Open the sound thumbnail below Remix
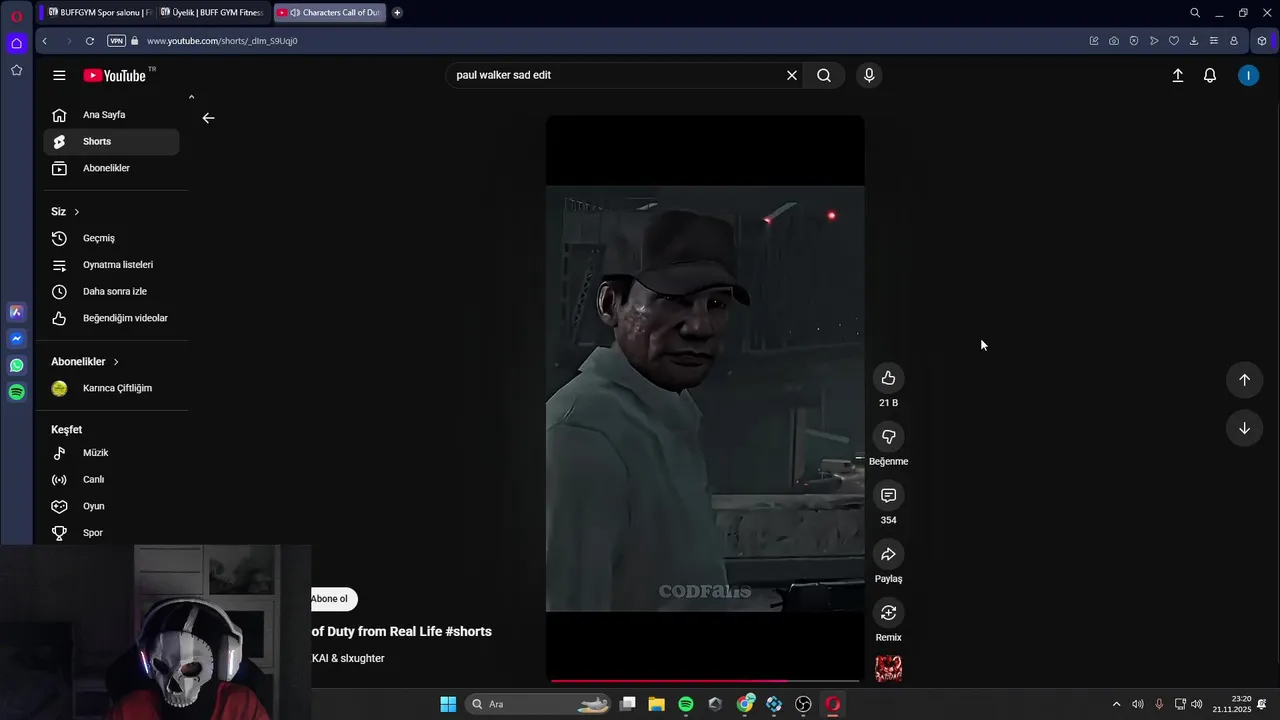The image size is (1280, 720). point(888,669)
